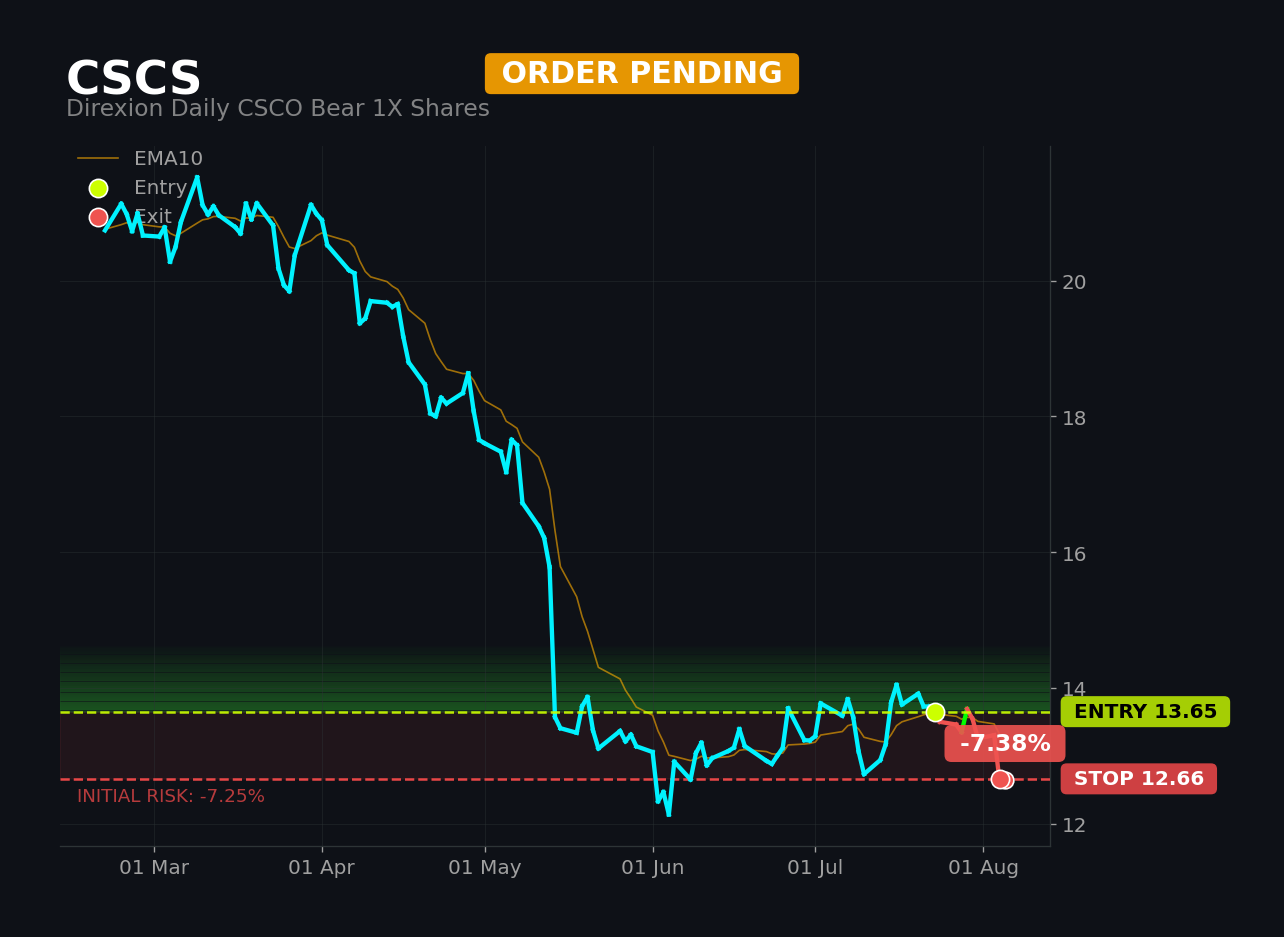The height and width of the screenshot is (937, 1284).
Task: Click the 01 Jul date axis label
Action: 815,868
